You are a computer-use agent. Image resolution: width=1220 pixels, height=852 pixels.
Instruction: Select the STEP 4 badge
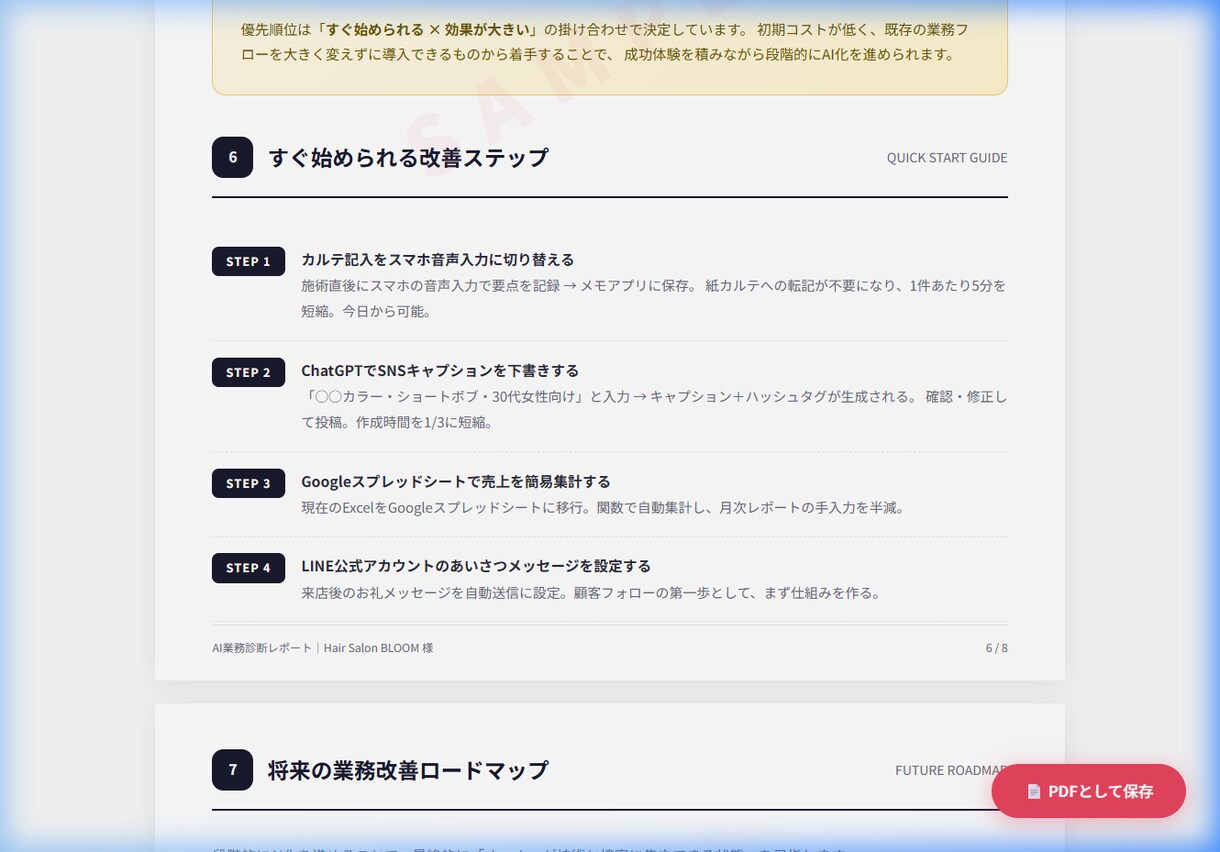(x=248, y=568)
